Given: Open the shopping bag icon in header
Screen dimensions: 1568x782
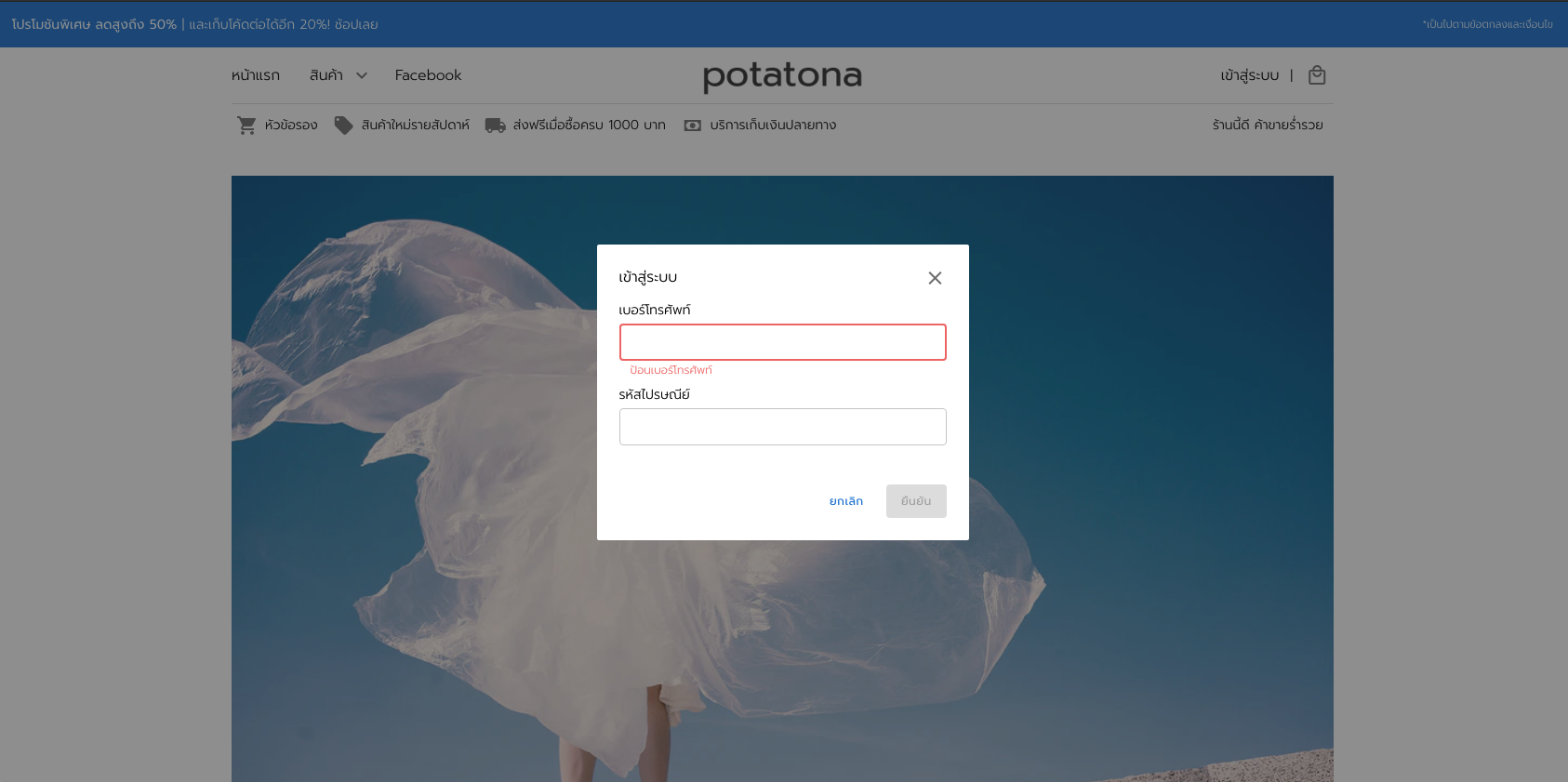Looking at the screenshot, I should [x=1316, y=75].
